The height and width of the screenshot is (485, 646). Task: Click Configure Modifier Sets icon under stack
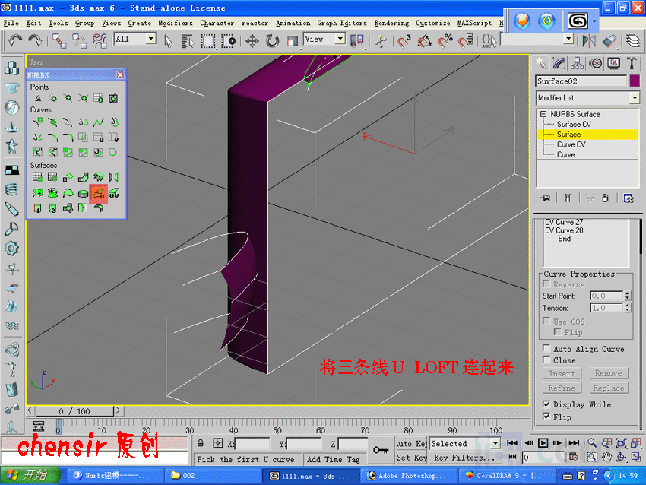[628, 198]
